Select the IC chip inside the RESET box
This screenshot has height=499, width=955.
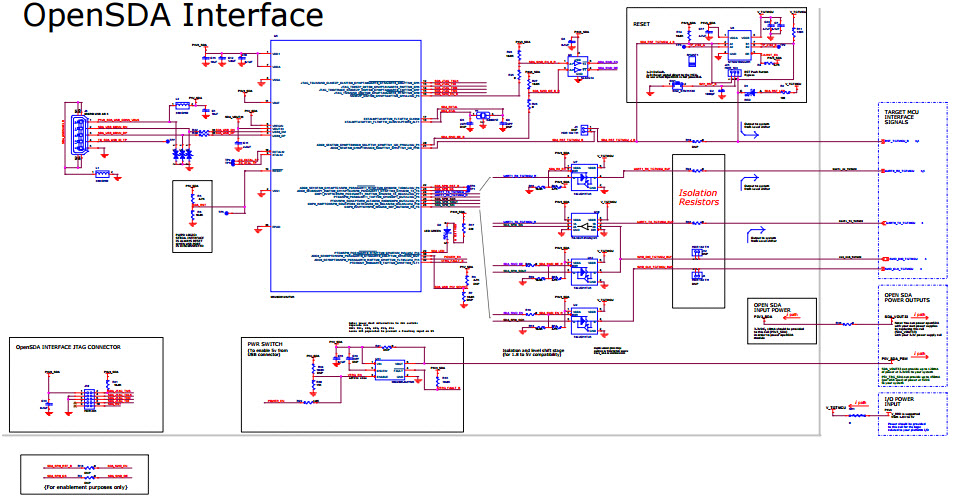click(741, 46)
